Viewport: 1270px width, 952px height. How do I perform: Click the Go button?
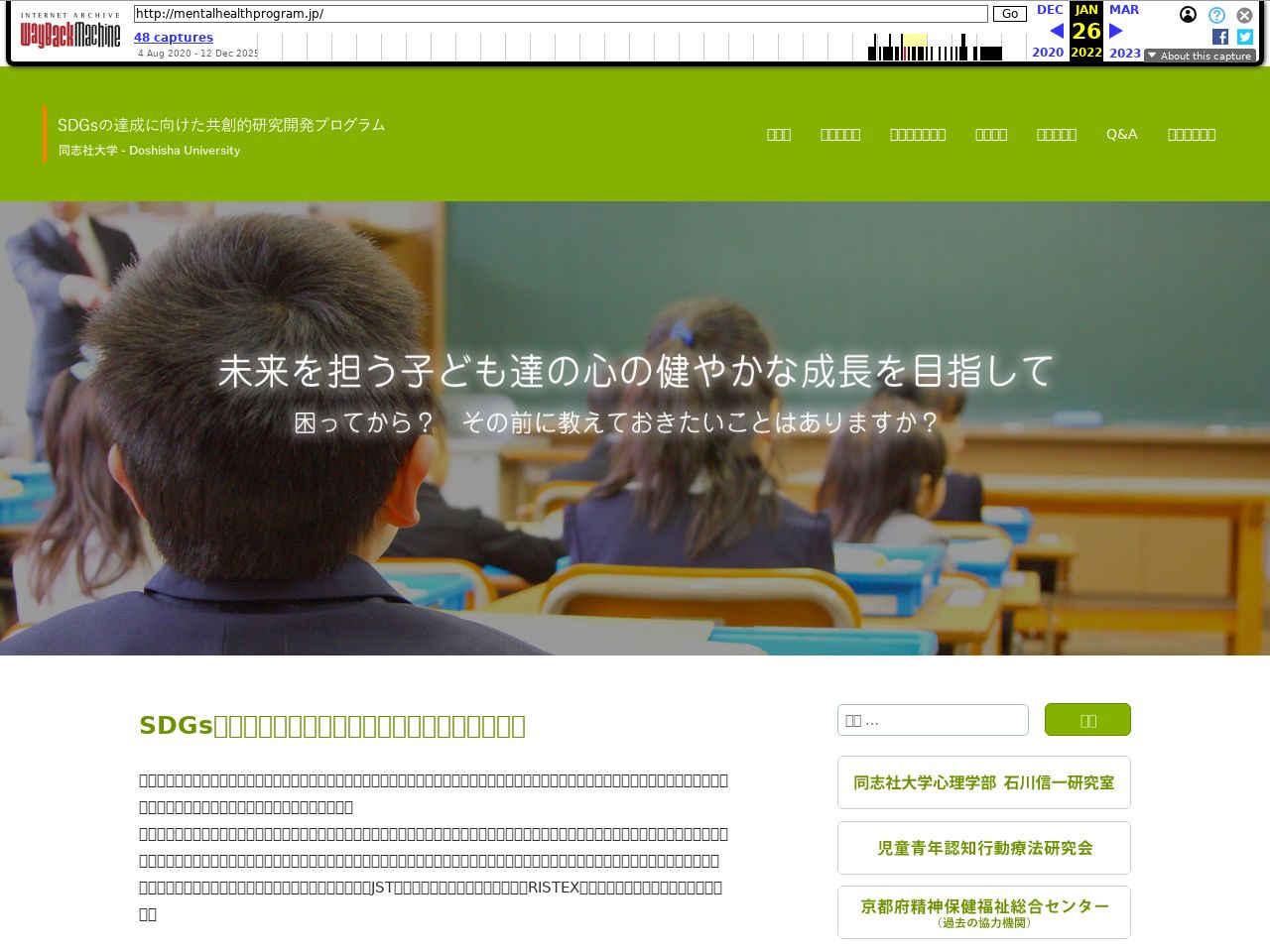coord(1010,14)
